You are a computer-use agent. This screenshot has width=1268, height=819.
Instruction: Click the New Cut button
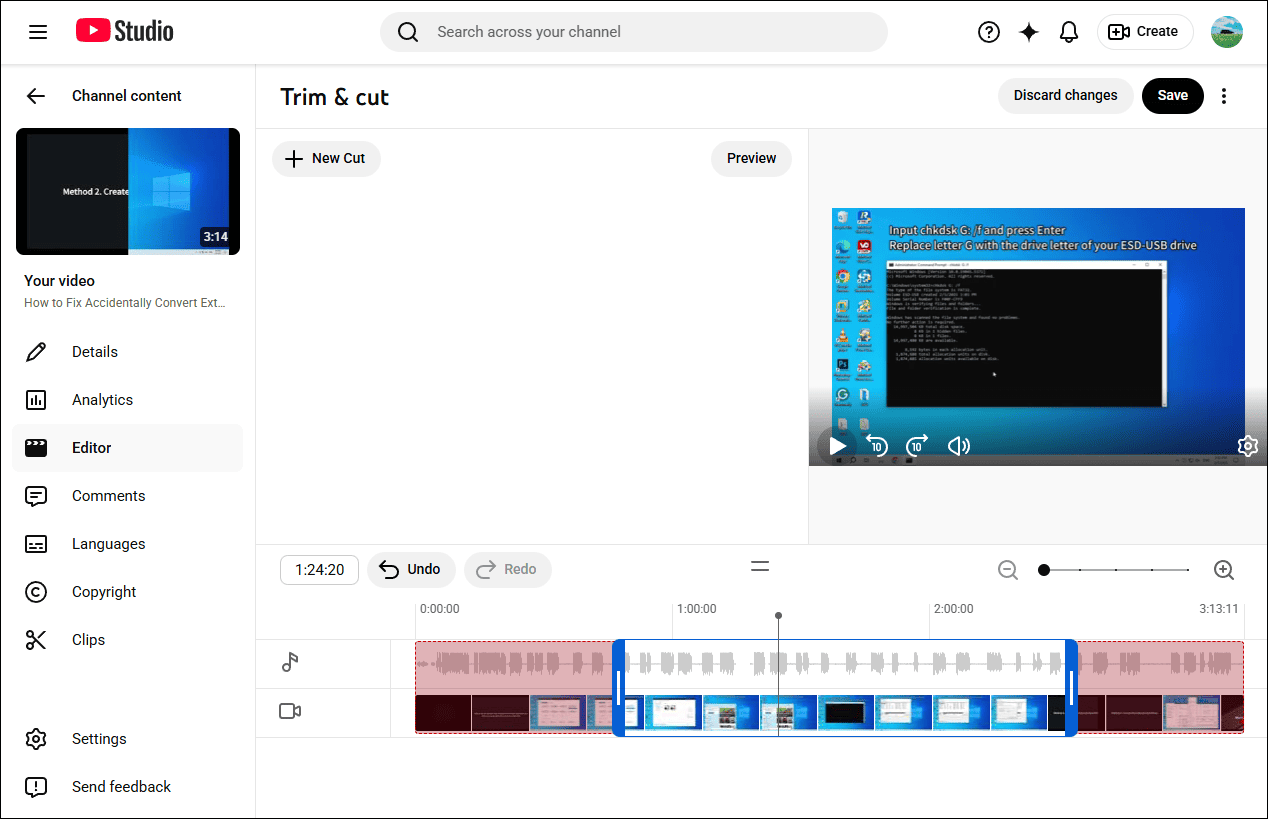coord(326,158)
